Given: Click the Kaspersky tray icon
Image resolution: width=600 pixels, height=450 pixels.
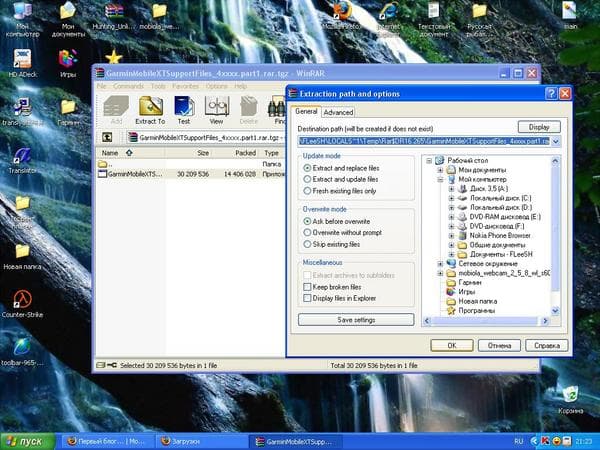Looking at the screenshot, I should click(x=545, y=441).
